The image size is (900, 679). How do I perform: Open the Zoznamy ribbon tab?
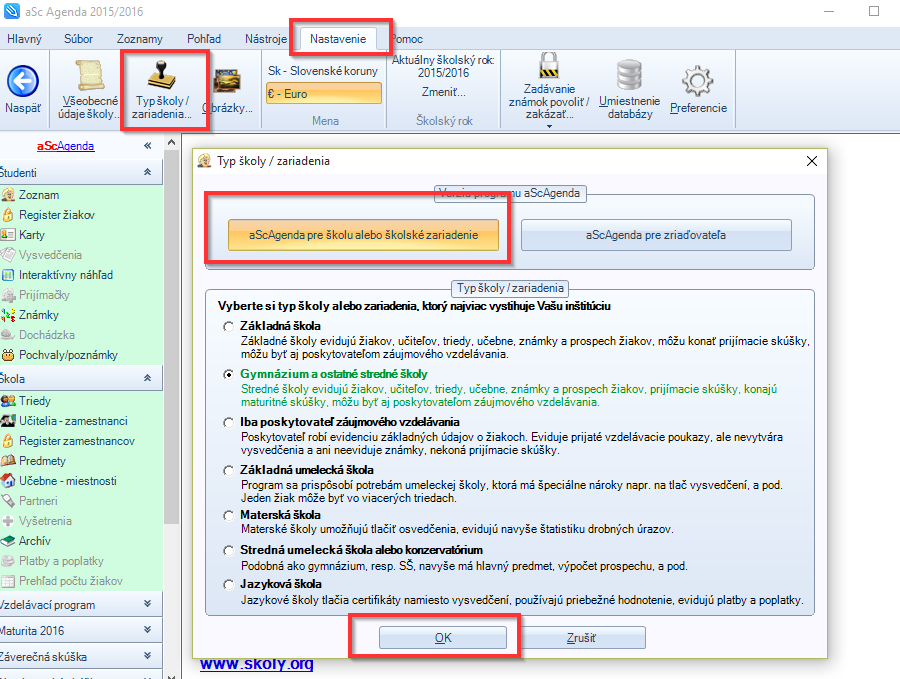pyautogui.click(x=139, y=38)
